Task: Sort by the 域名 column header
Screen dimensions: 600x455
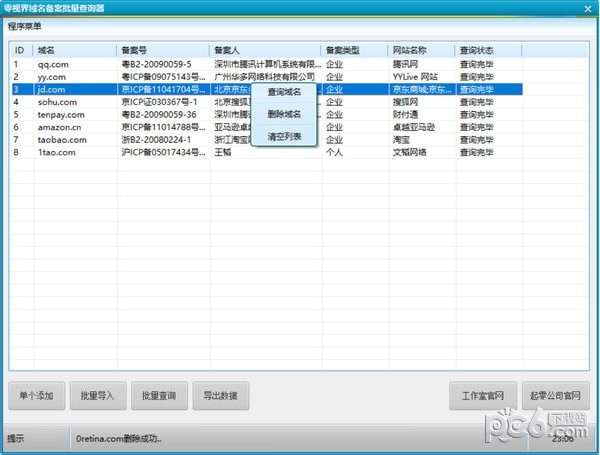Action: (x=75, y=50)
